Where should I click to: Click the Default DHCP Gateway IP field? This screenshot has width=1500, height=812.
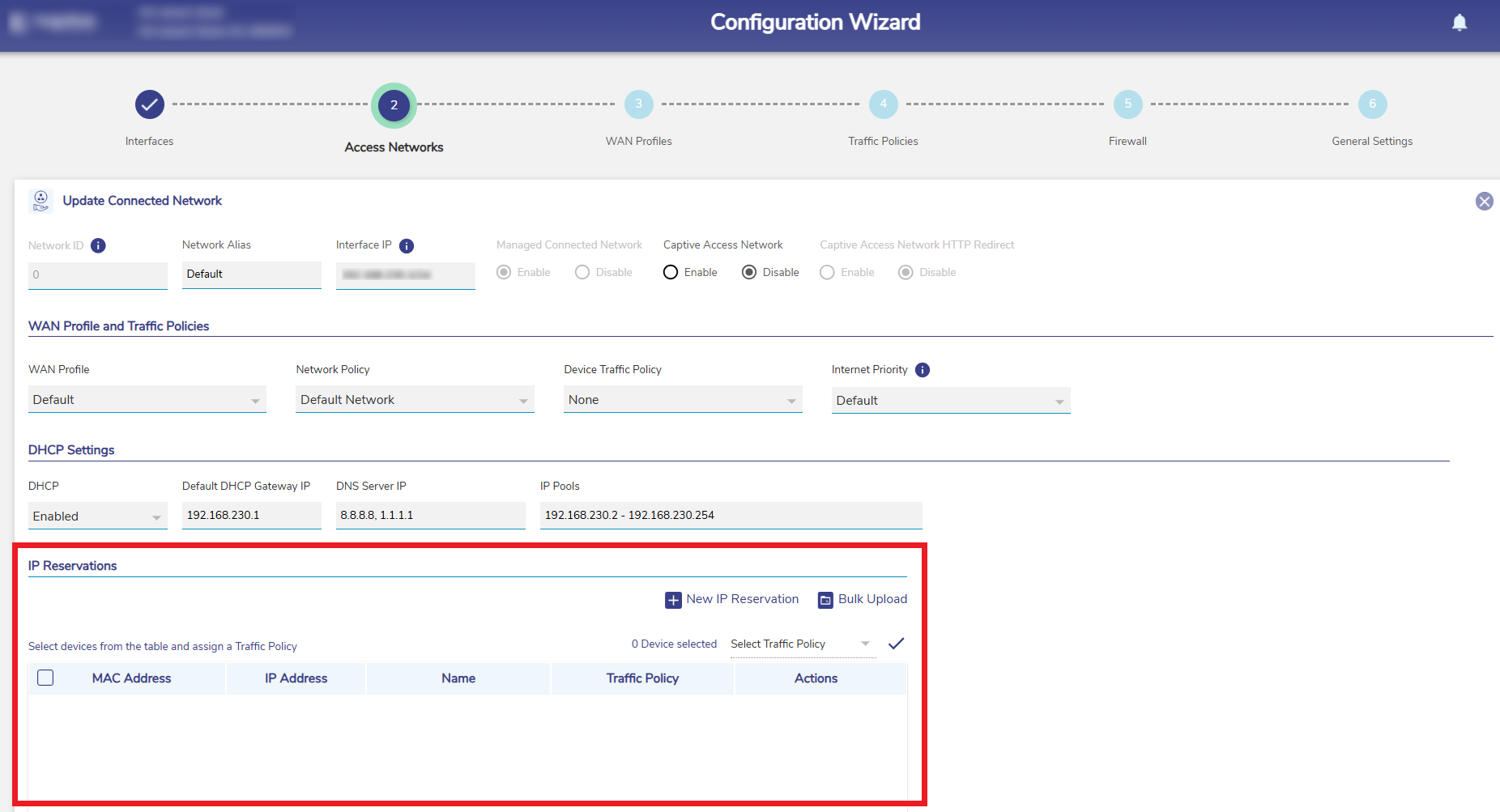click(252, 516)
